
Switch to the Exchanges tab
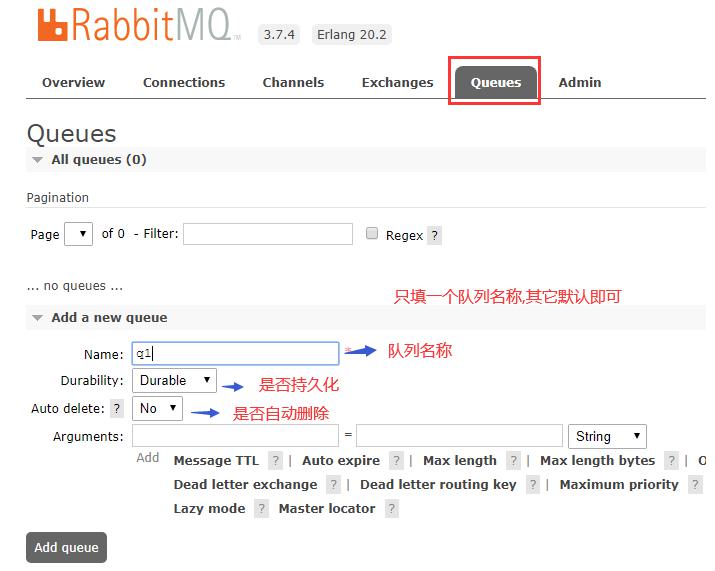398,83
